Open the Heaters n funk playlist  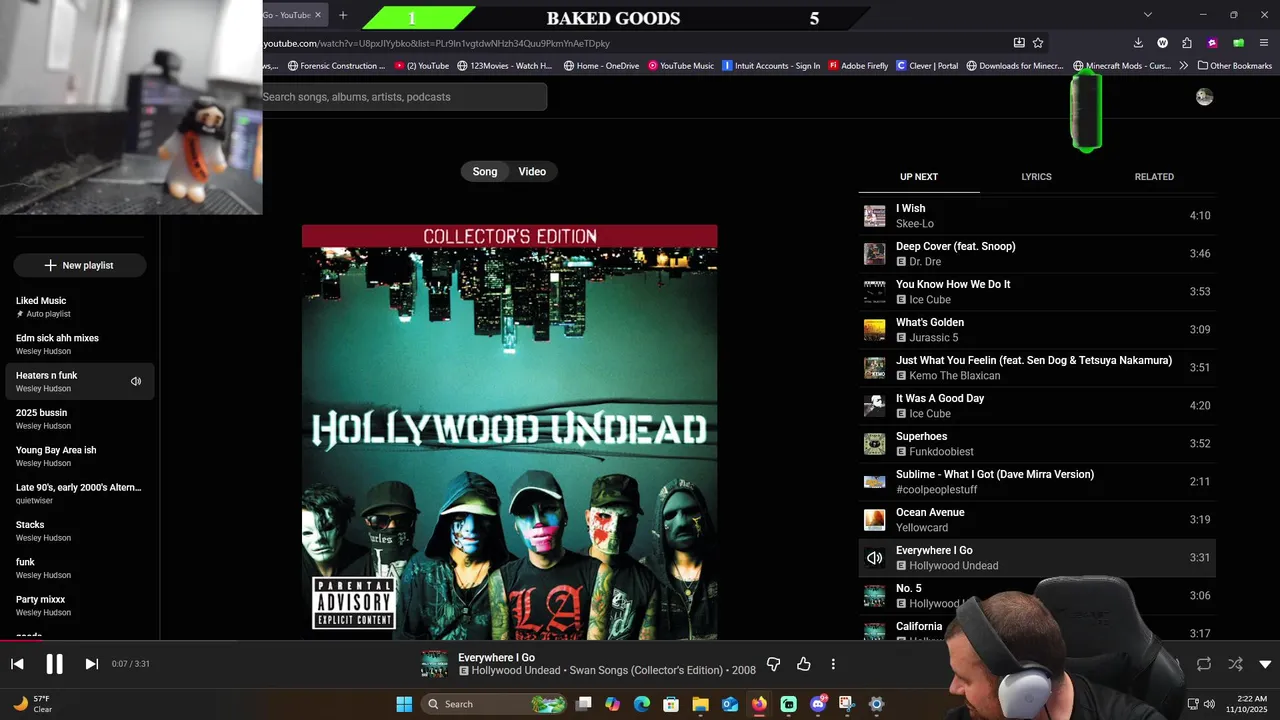click(x=80, y=381)
